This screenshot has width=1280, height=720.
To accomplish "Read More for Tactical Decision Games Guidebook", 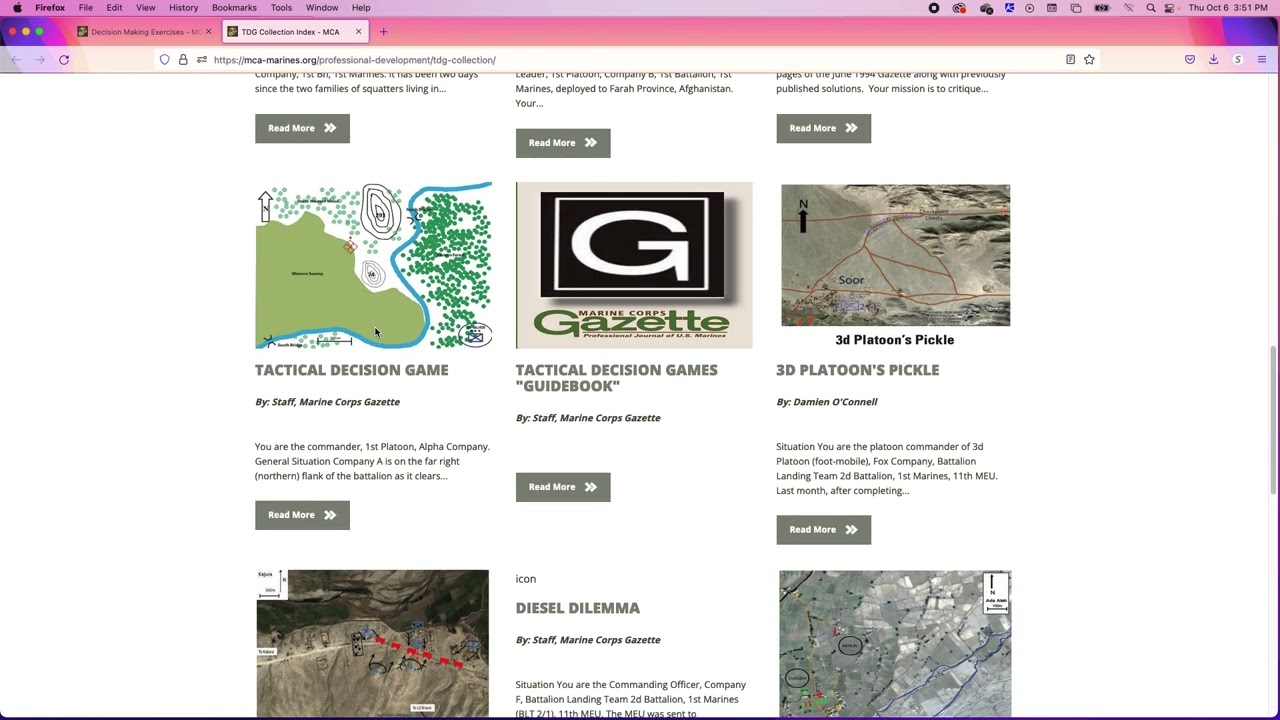I will click(x=563, y=487).
